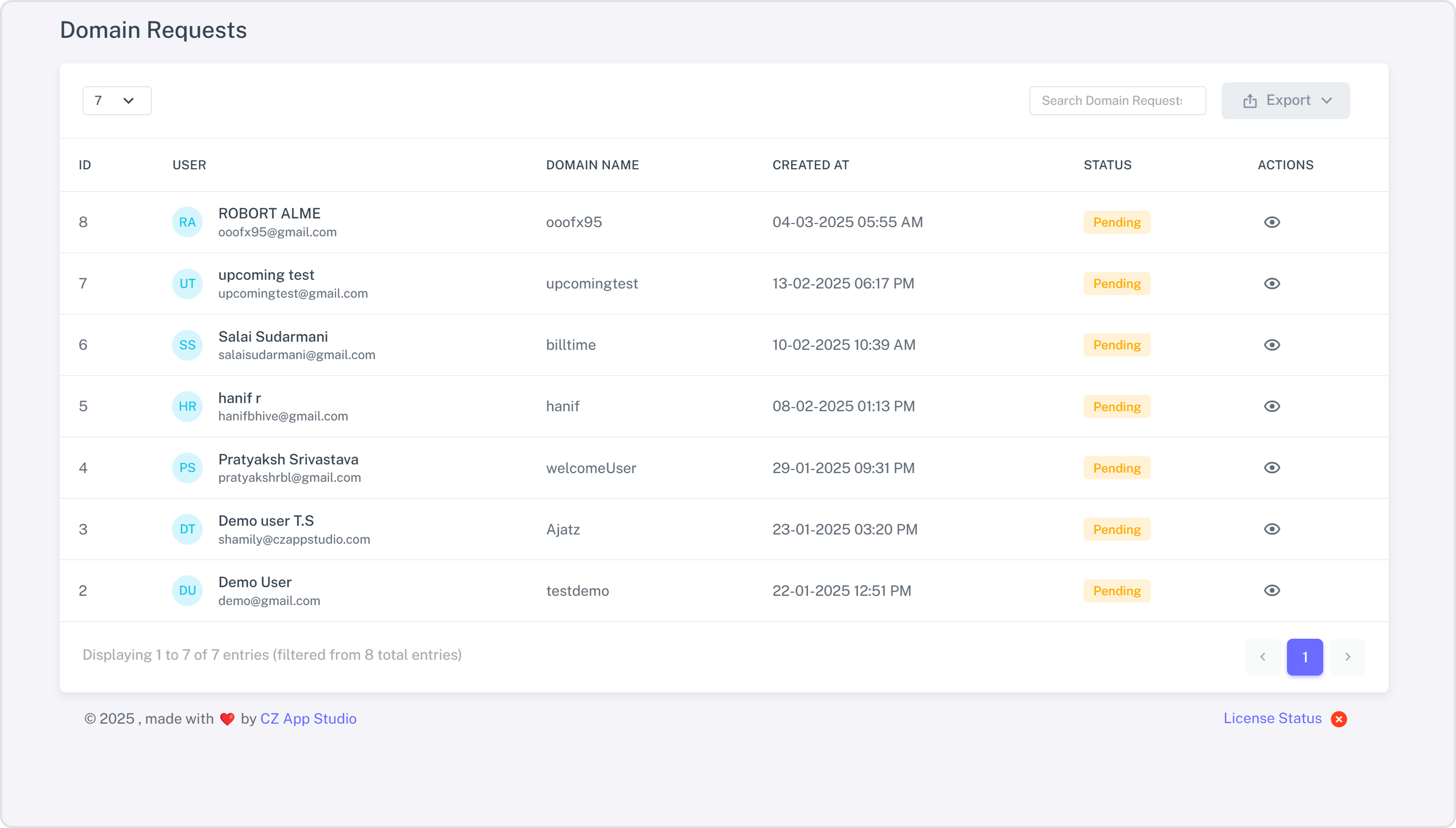This screenshot has height=828, width=1456.
Task: Go to previous page arrow
Action: (x=1263, y=657)
